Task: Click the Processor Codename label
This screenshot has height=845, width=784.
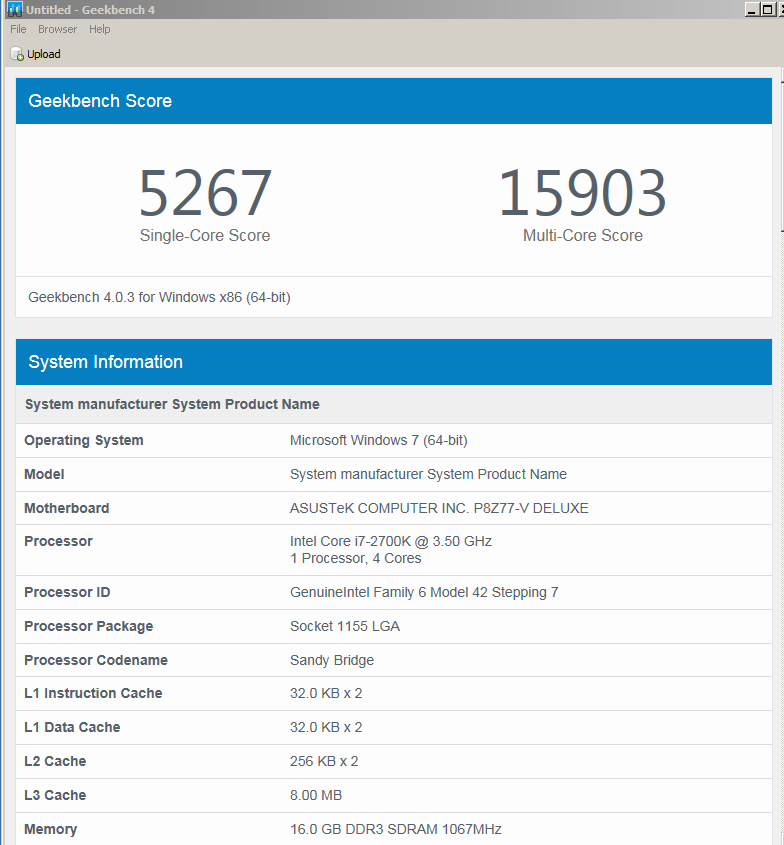Action: 96,660
